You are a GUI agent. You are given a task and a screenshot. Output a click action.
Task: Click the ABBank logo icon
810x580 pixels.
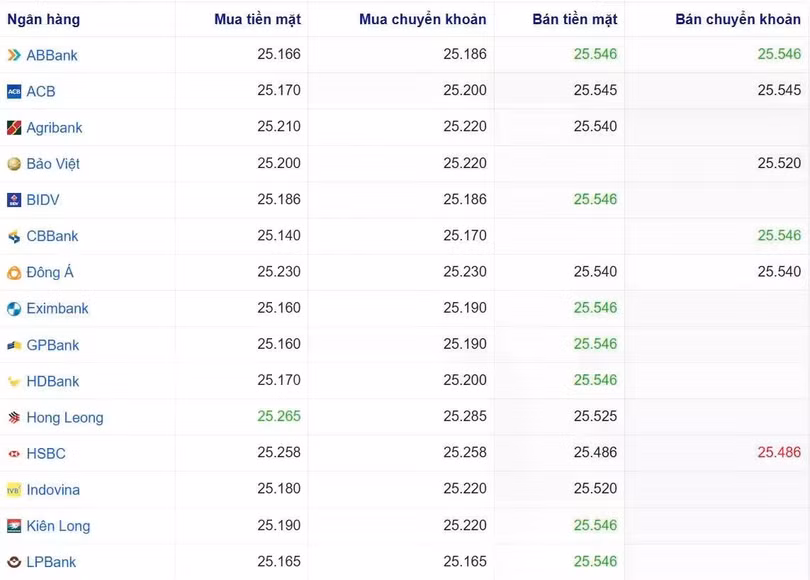tap(14, 55)
